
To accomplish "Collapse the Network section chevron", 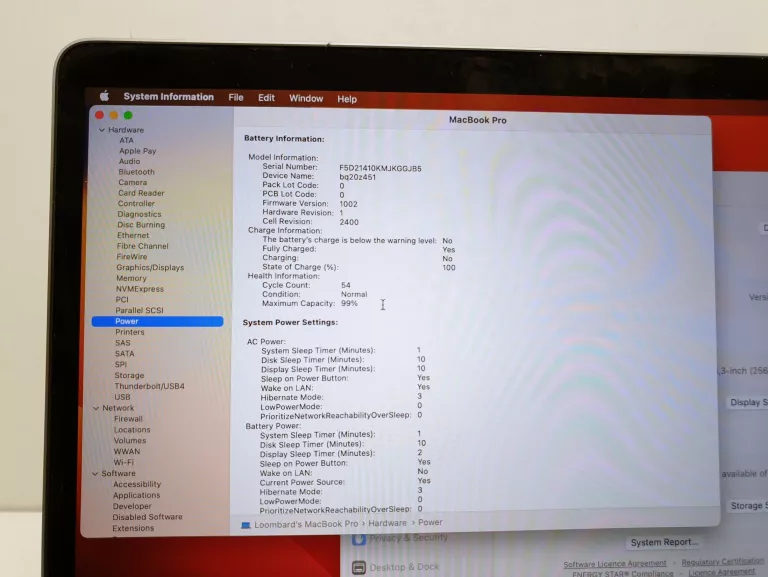I will (x=96, y=408).
